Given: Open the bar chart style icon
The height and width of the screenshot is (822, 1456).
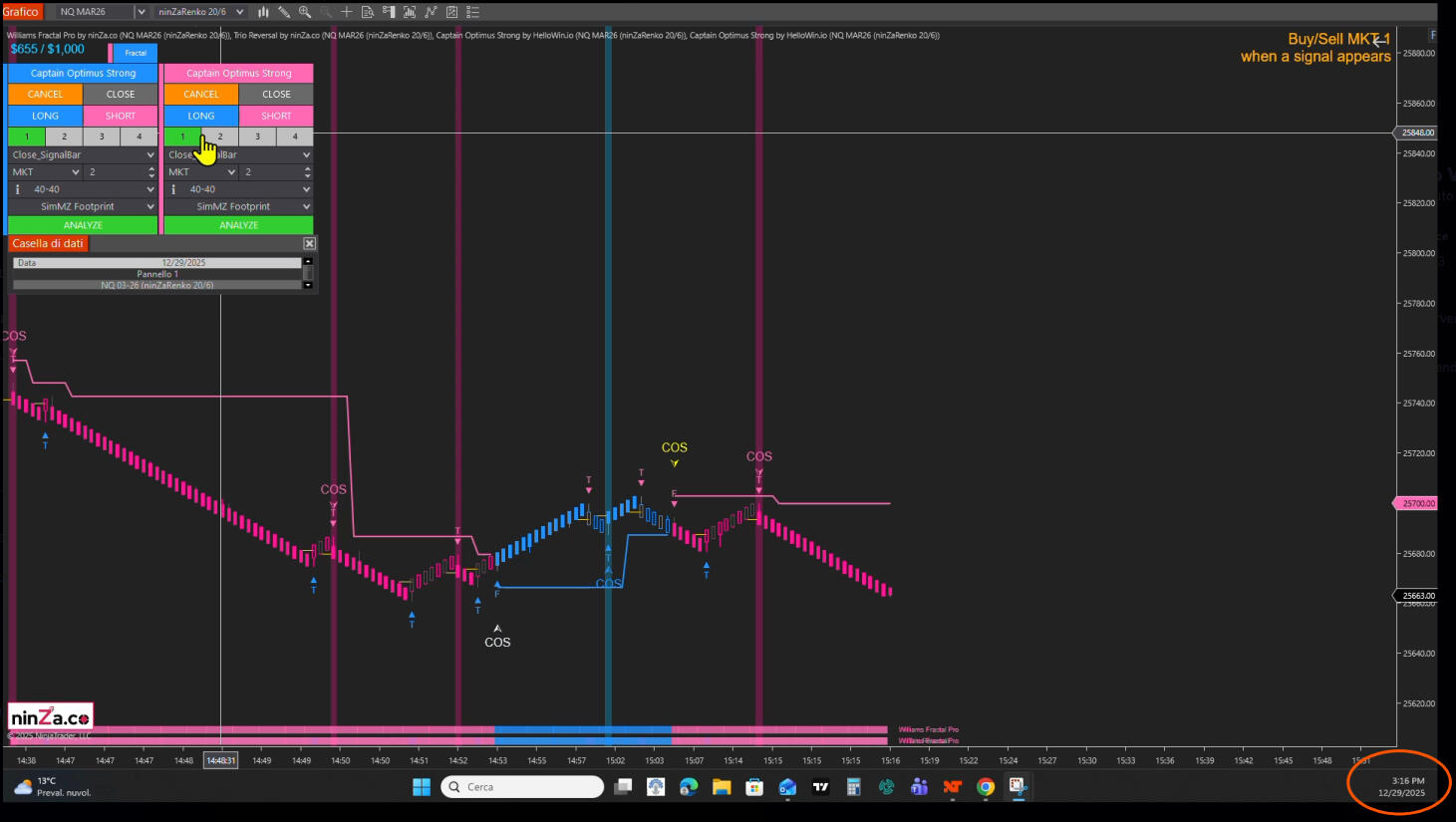Looking at the screenshot, I should tap(263, 12).
